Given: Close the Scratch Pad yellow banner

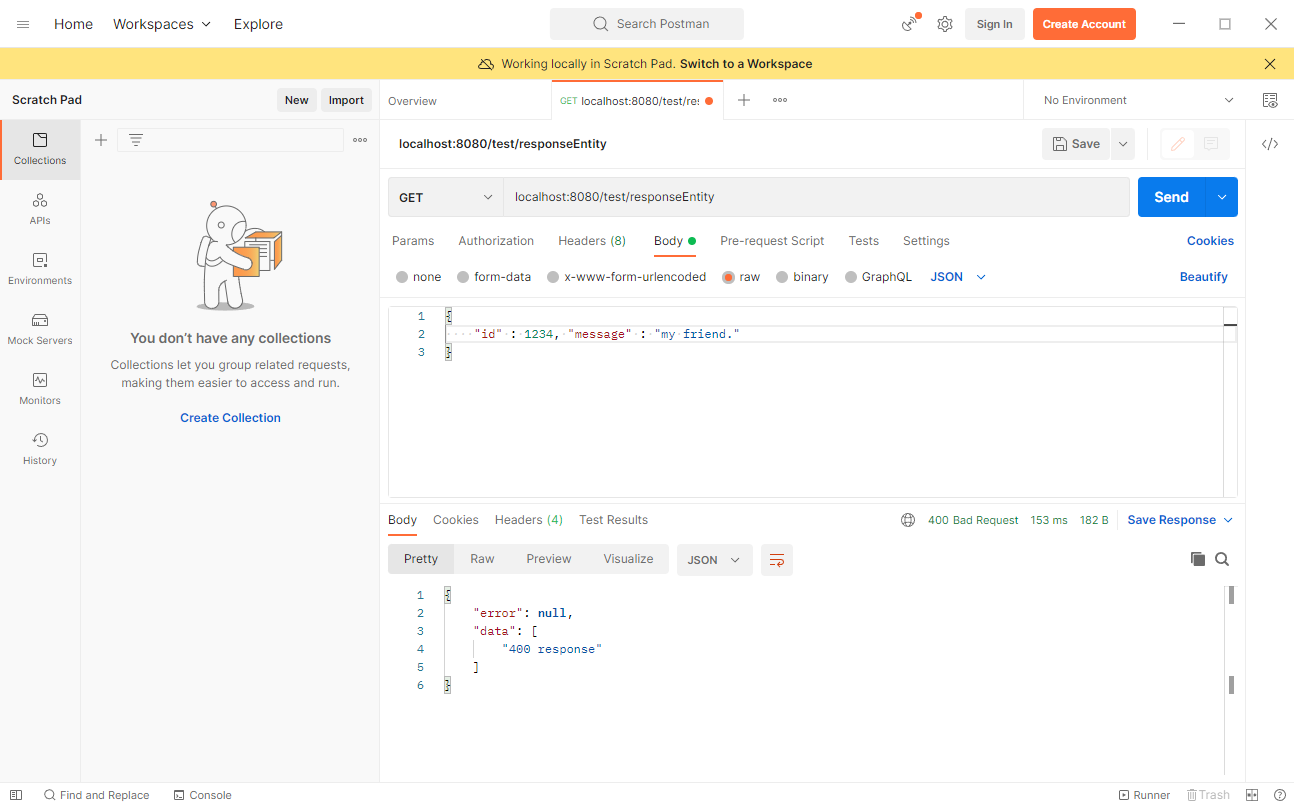Looking at the screenshot, I should [1270, 64].
